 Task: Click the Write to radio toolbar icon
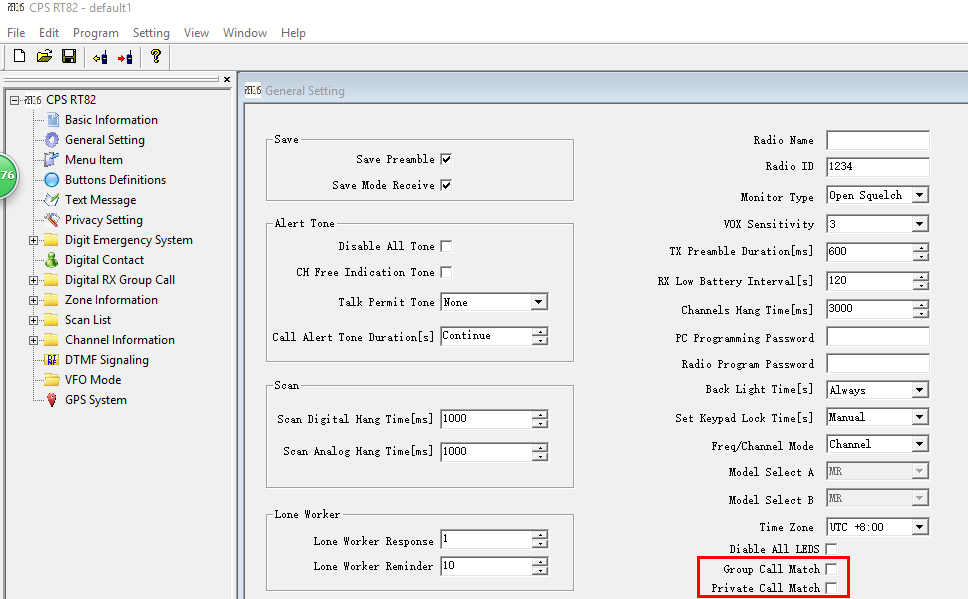[125, 57]
